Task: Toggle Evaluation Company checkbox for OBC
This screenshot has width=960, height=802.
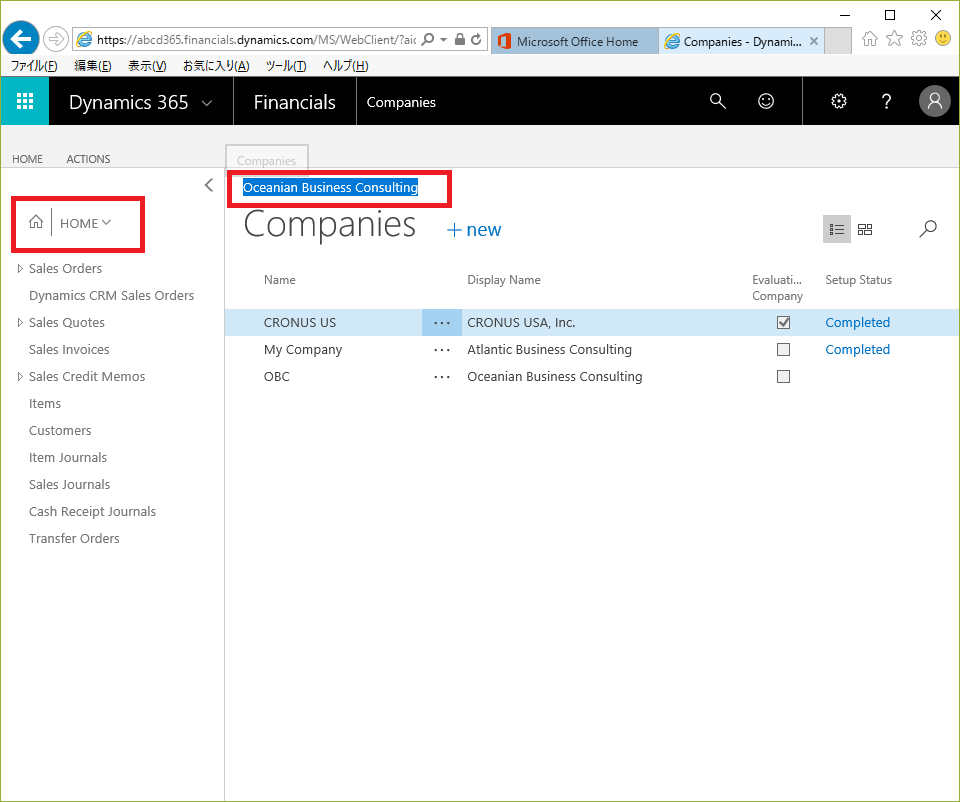Action: point(783,377)
